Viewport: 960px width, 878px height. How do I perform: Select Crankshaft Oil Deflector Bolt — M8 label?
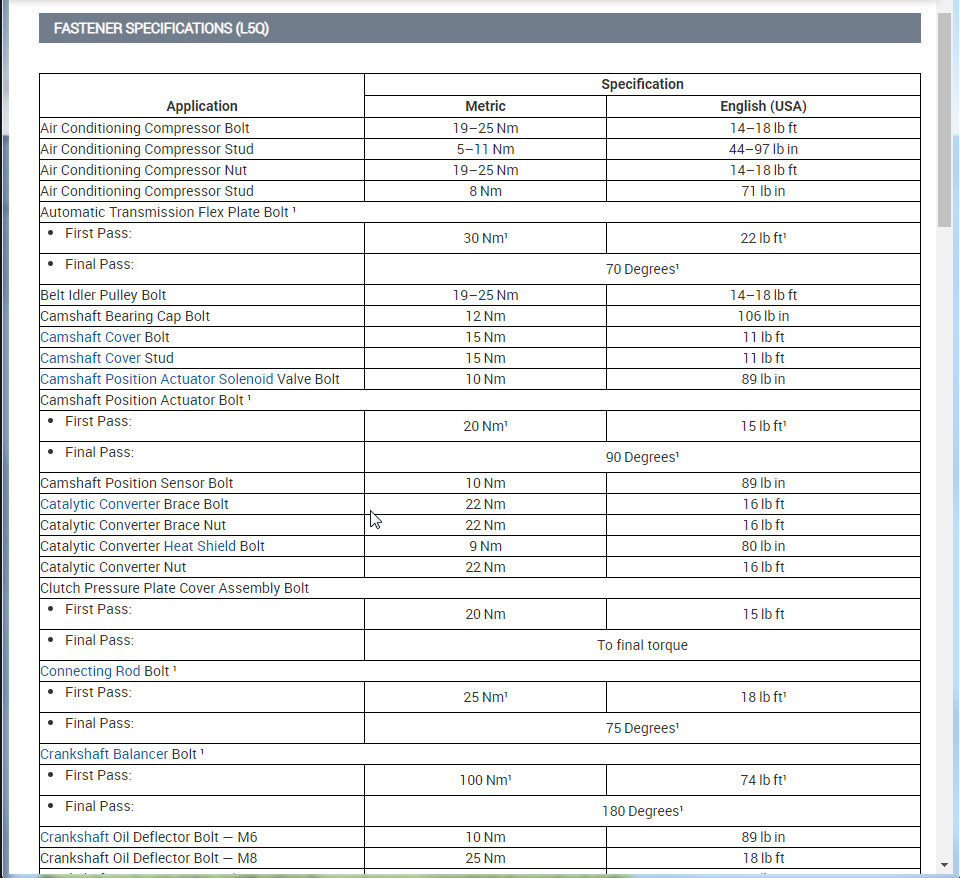[149, 858]
